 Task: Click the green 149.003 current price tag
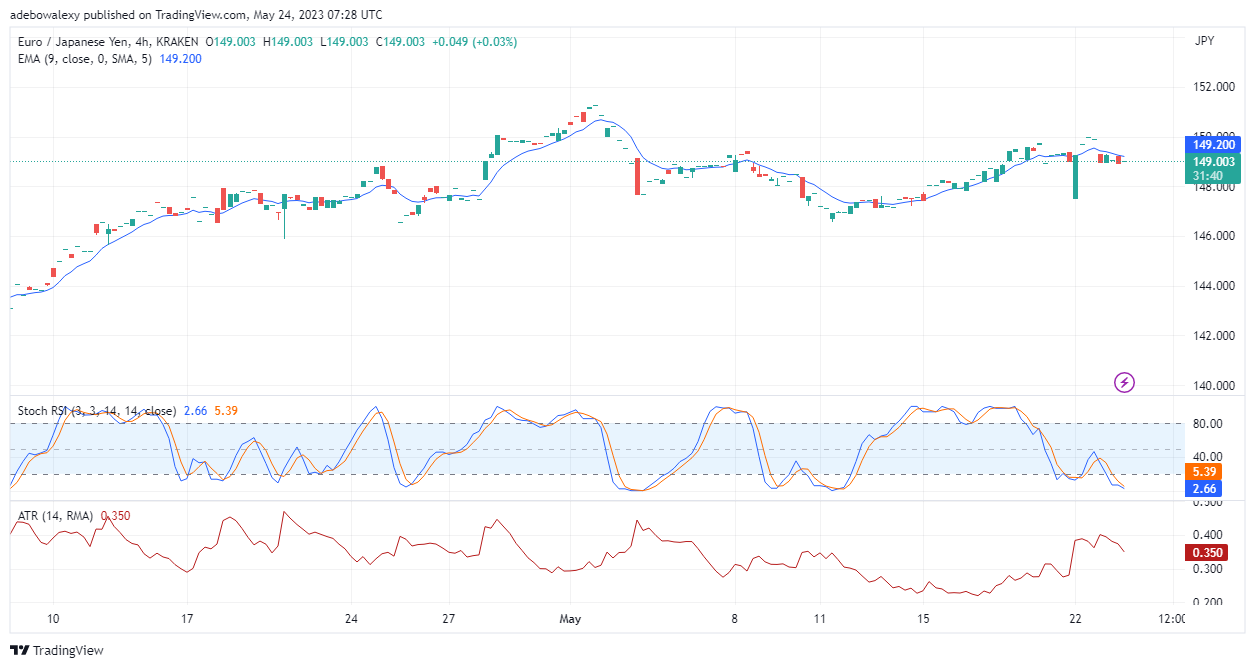pyautogui.click(x=1211, y=161)
